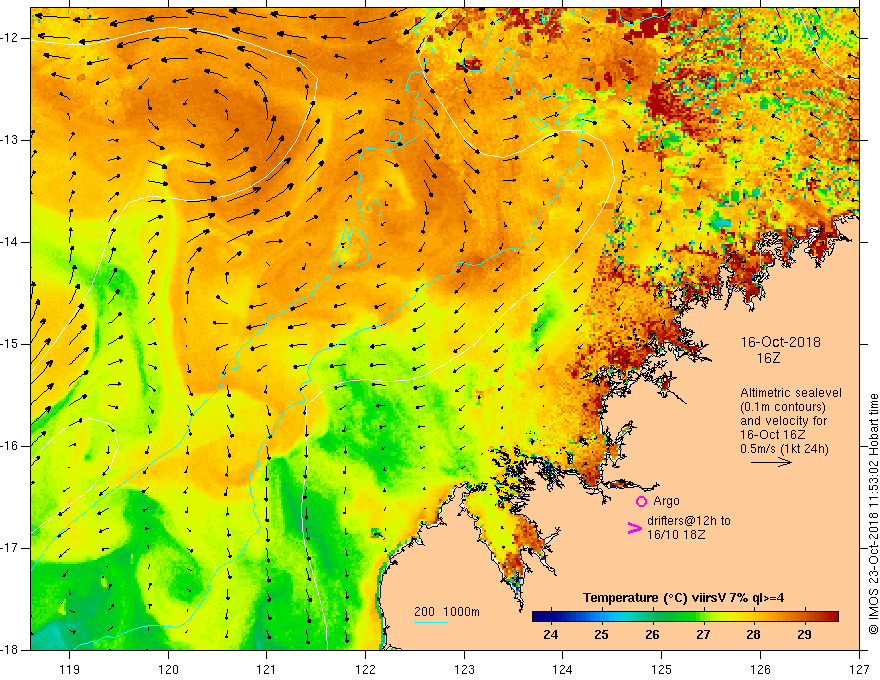Screen dimensions: 880x680
Task: Click the '16-Oct-2018' date label
Action: [x=780, y=342]
